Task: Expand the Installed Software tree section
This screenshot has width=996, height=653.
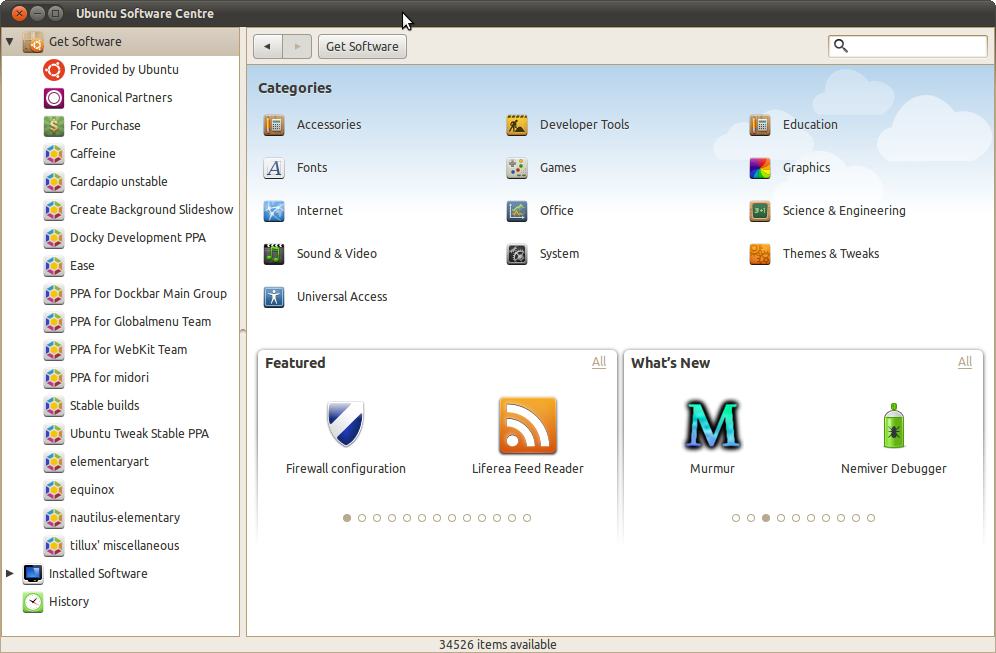Action: click(10, 573)
